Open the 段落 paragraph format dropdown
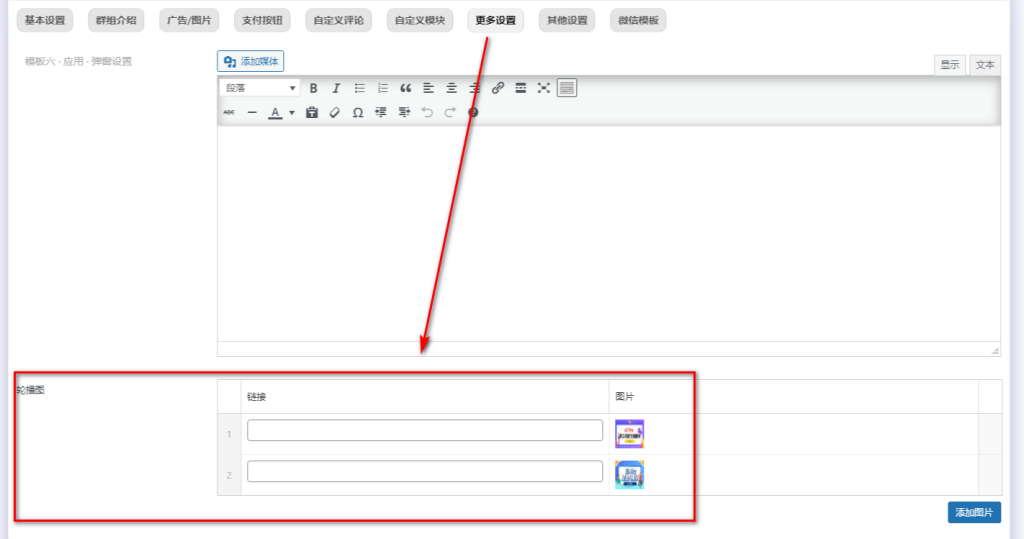This screenshot has height=539, width=1024. (x=260, y=88)
